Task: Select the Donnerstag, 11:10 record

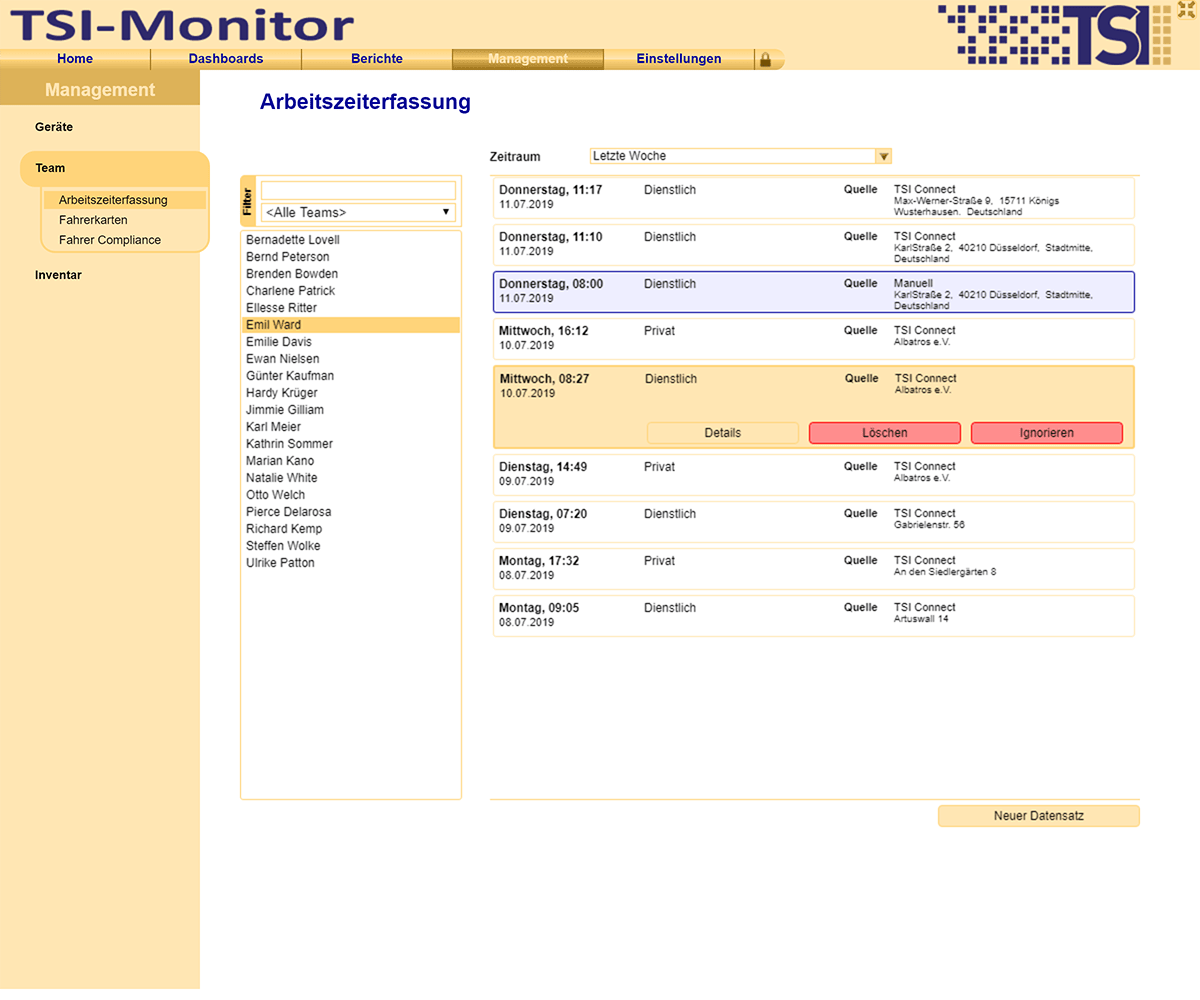Action: point(814,245)
